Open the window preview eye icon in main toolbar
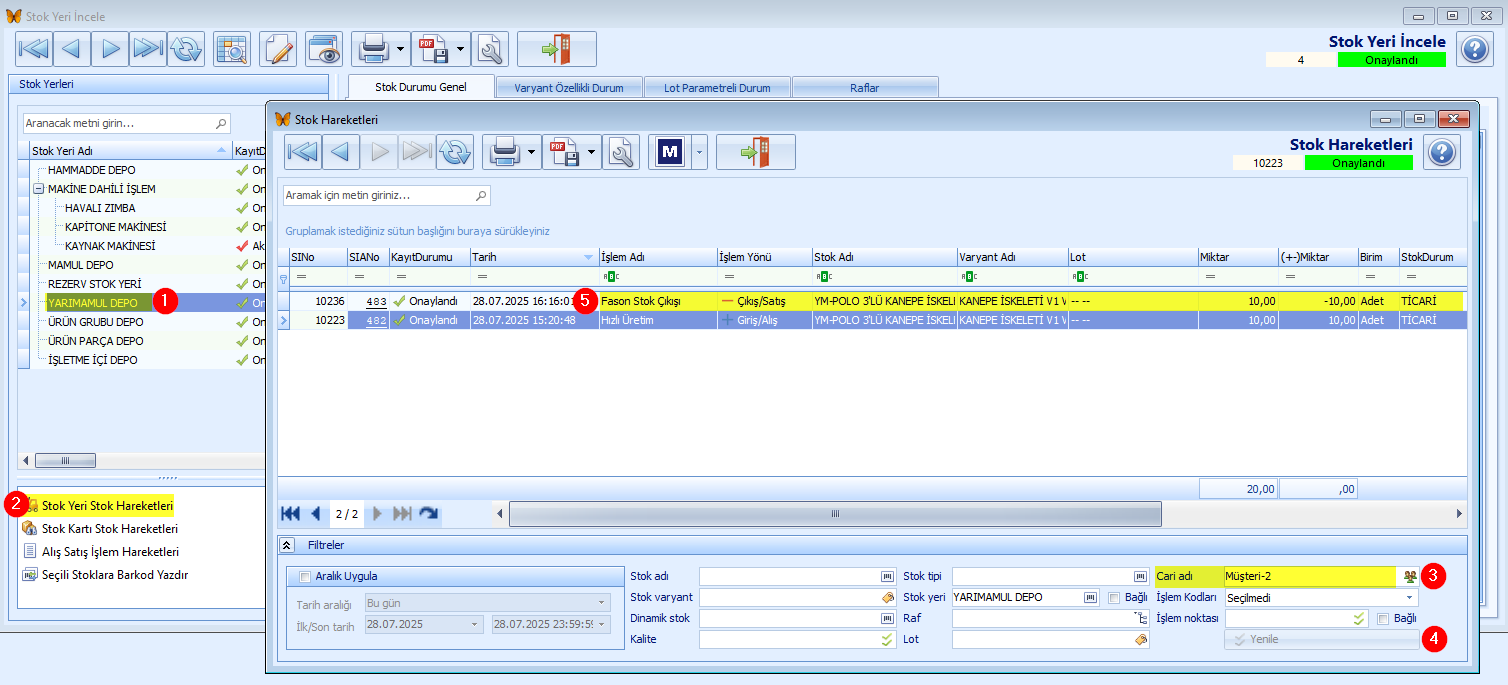 (x=324, y=49)
